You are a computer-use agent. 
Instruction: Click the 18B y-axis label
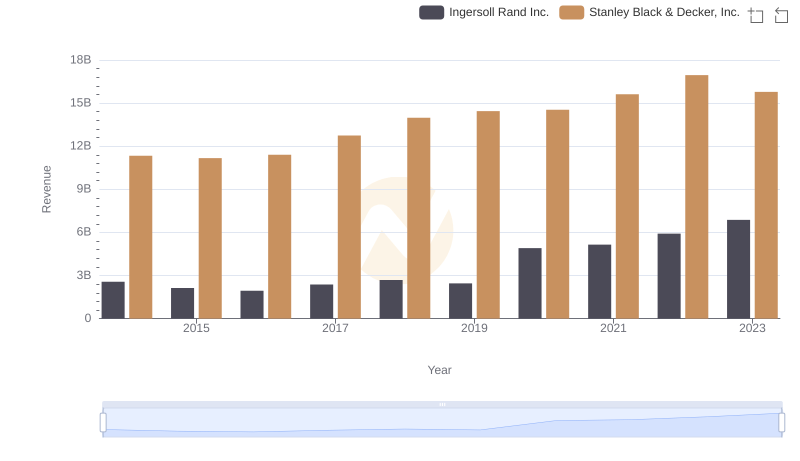(81, 60)
